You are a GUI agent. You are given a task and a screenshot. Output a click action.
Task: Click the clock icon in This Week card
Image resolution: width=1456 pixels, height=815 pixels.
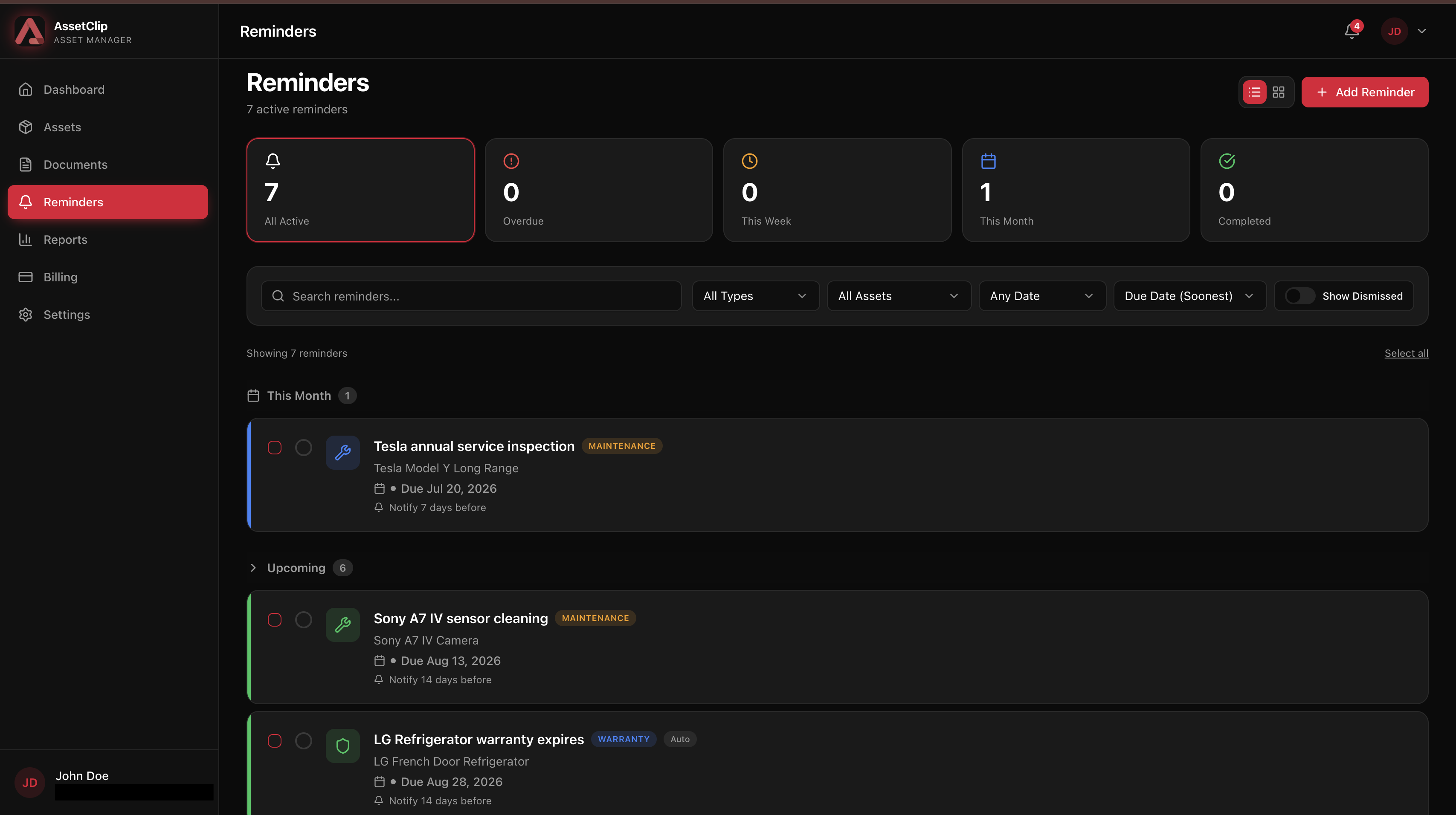[x=749, y=161]
